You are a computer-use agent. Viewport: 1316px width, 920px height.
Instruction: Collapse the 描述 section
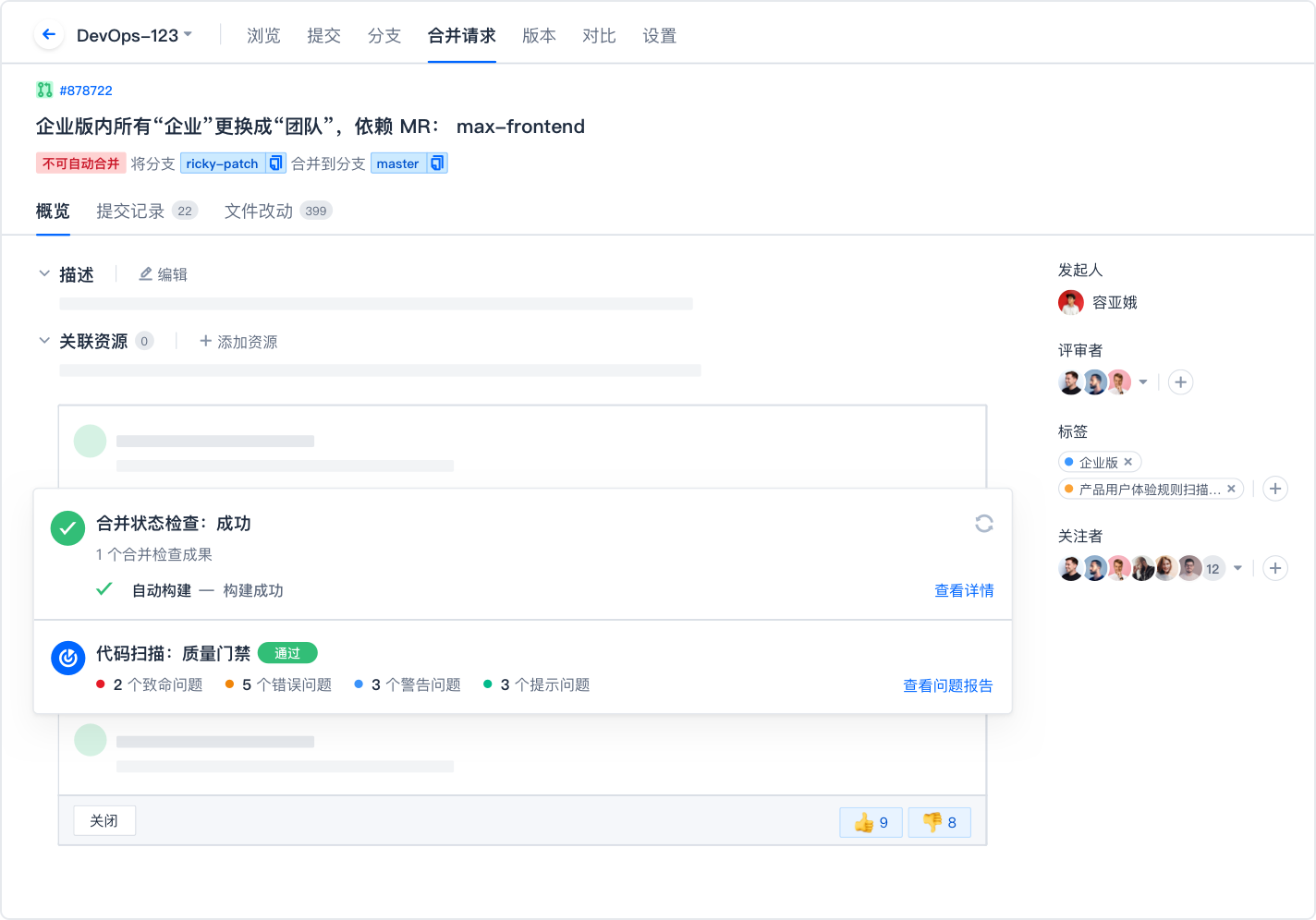(x=44, y=274)
